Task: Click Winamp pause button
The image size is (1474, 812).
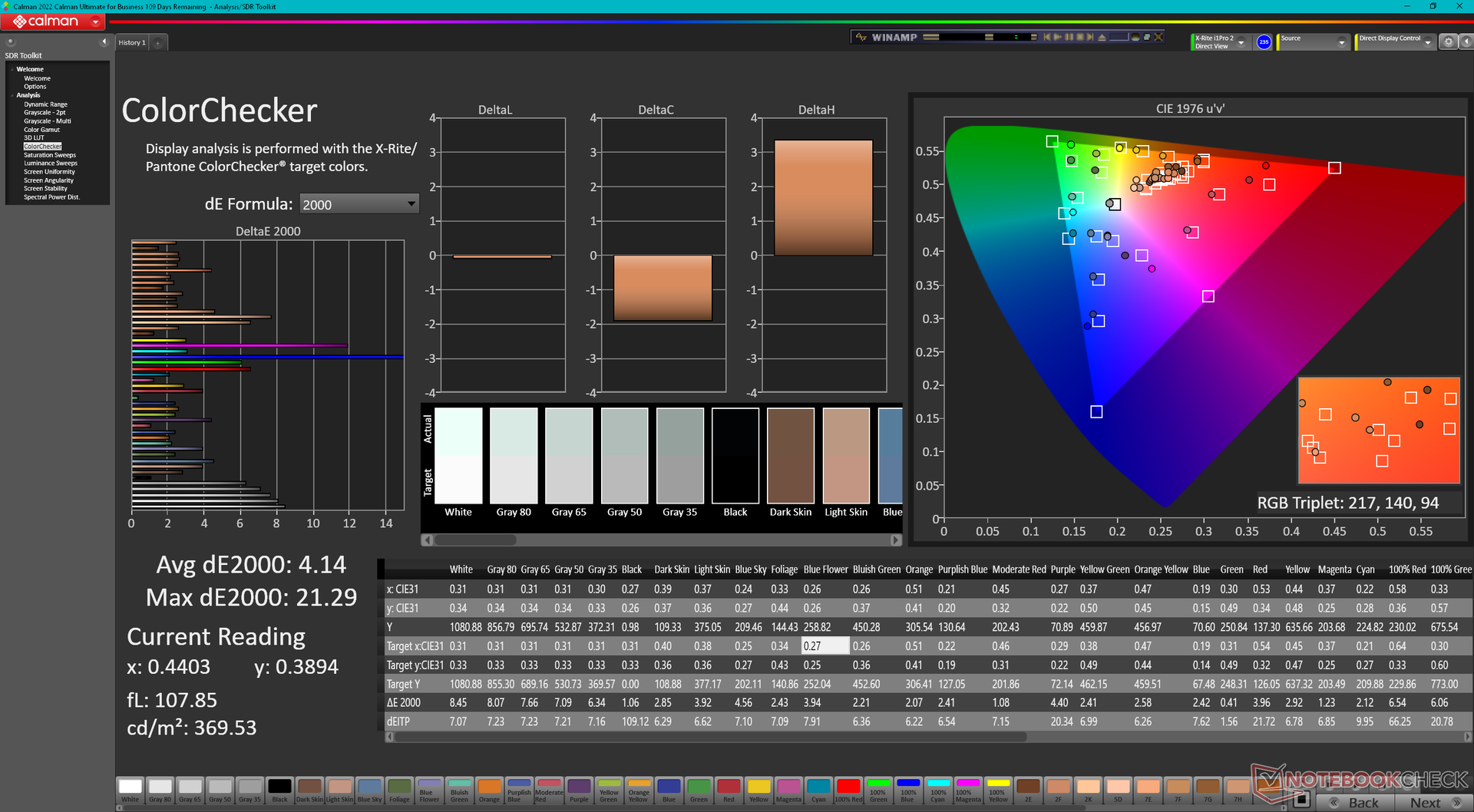Action: 1069,37
